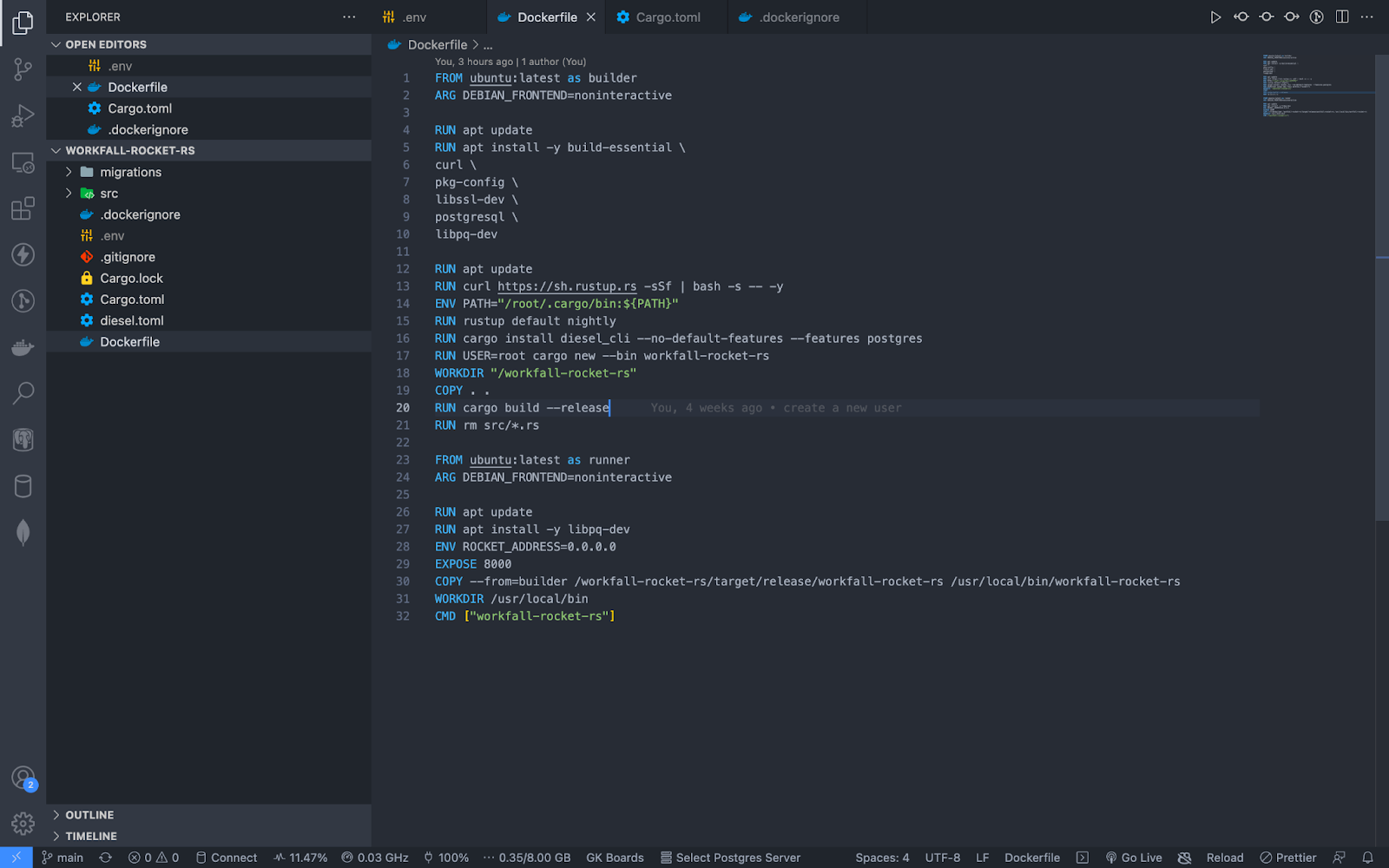This screenshot has width=1389, height=868.
Task: Open the Source Control view
Action: coord(23,69)
